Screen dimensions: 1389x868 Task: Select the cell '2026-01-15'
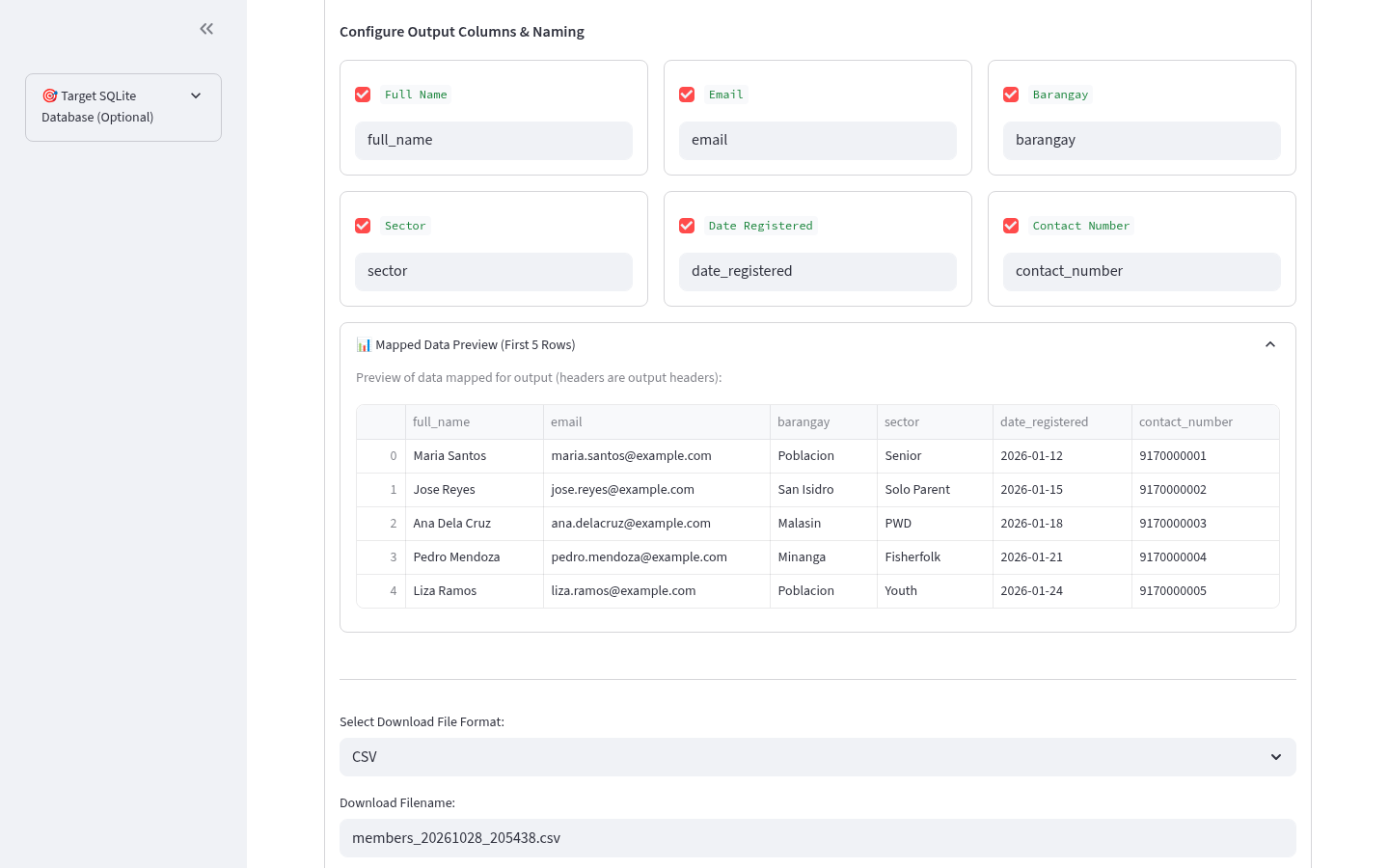[1062, 490]
